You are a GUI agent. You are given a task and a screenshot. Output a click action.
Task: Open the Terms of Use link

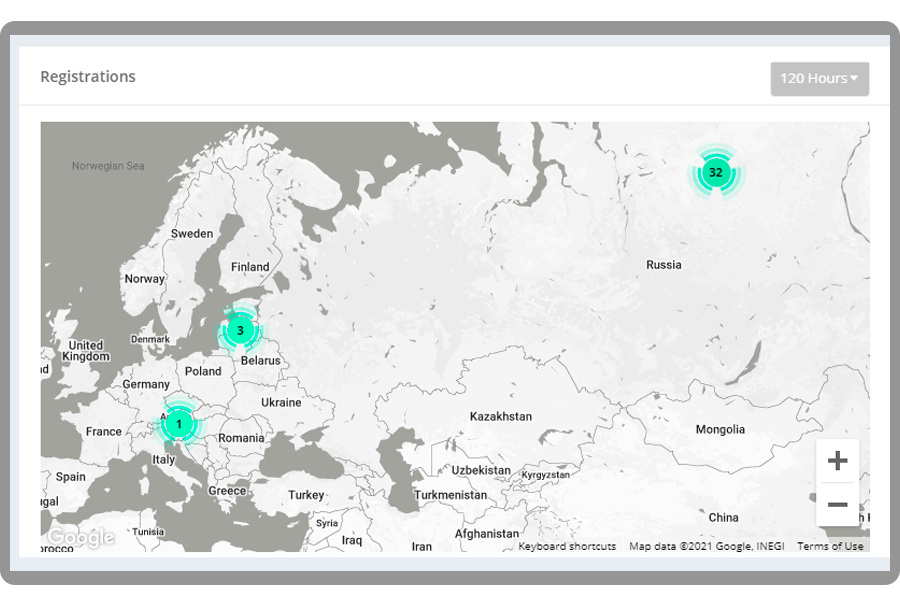click(x=831, y=546)
